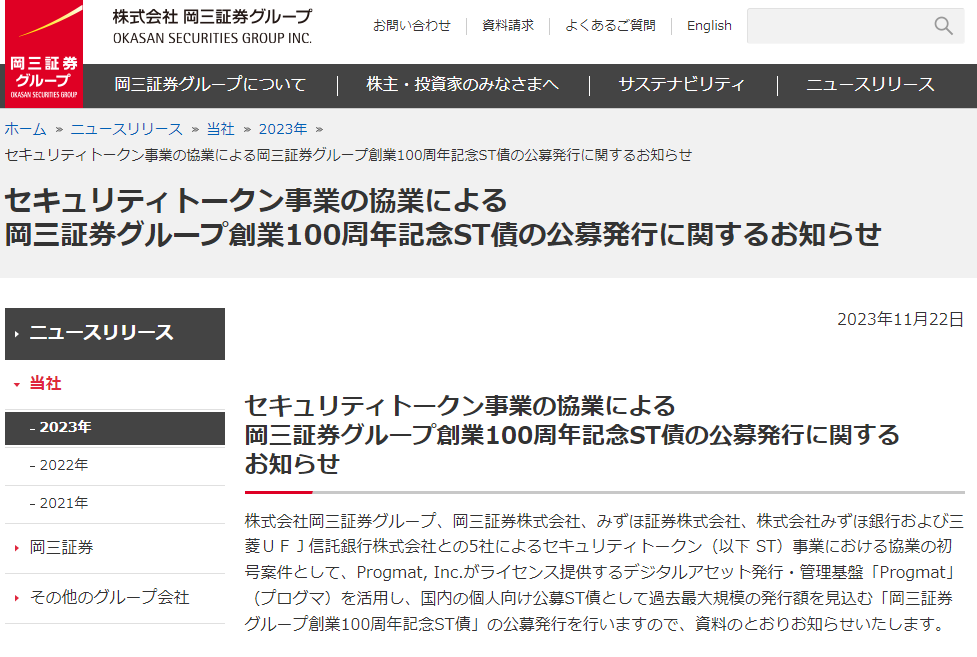Viewport: 977px width, 657px height.
Task: Open ニュースリリース in main navigation bar
Action: click(870, 85)
